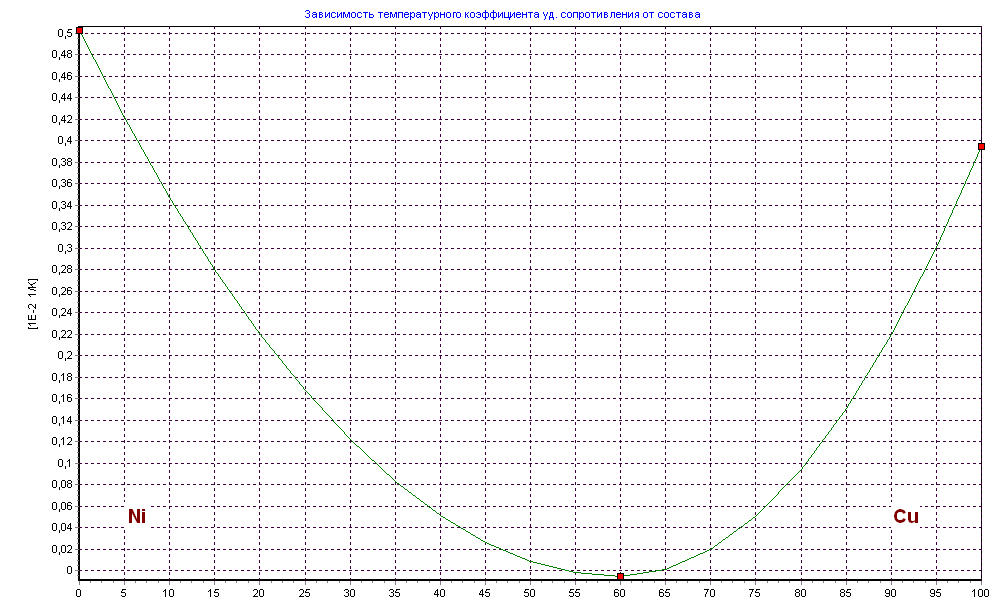Select the red data marker at 100% composition
Screen dimensions: 1005x616
click(981, 147)
